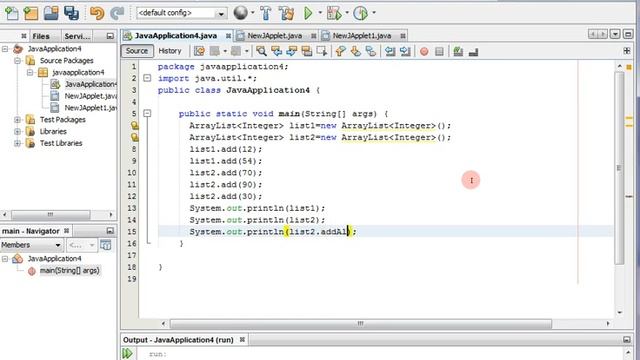Collapse the import fold on line 2
Screen dimensions: 640x360
click(147, 78)
